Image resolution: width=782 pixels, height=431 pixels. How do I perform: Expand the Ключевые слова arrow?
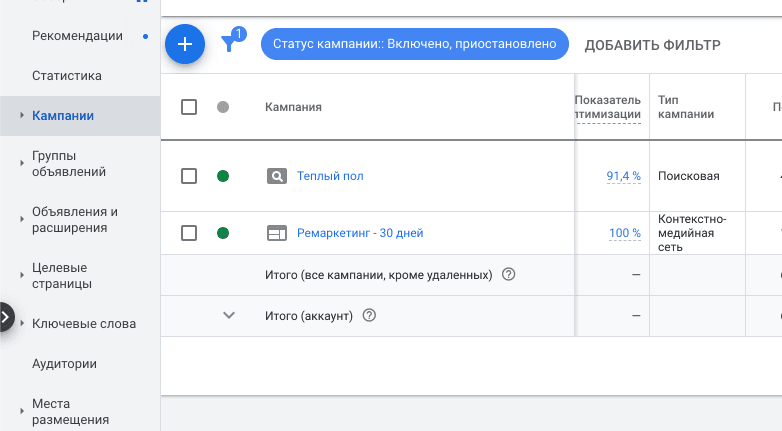coord(21,323)
